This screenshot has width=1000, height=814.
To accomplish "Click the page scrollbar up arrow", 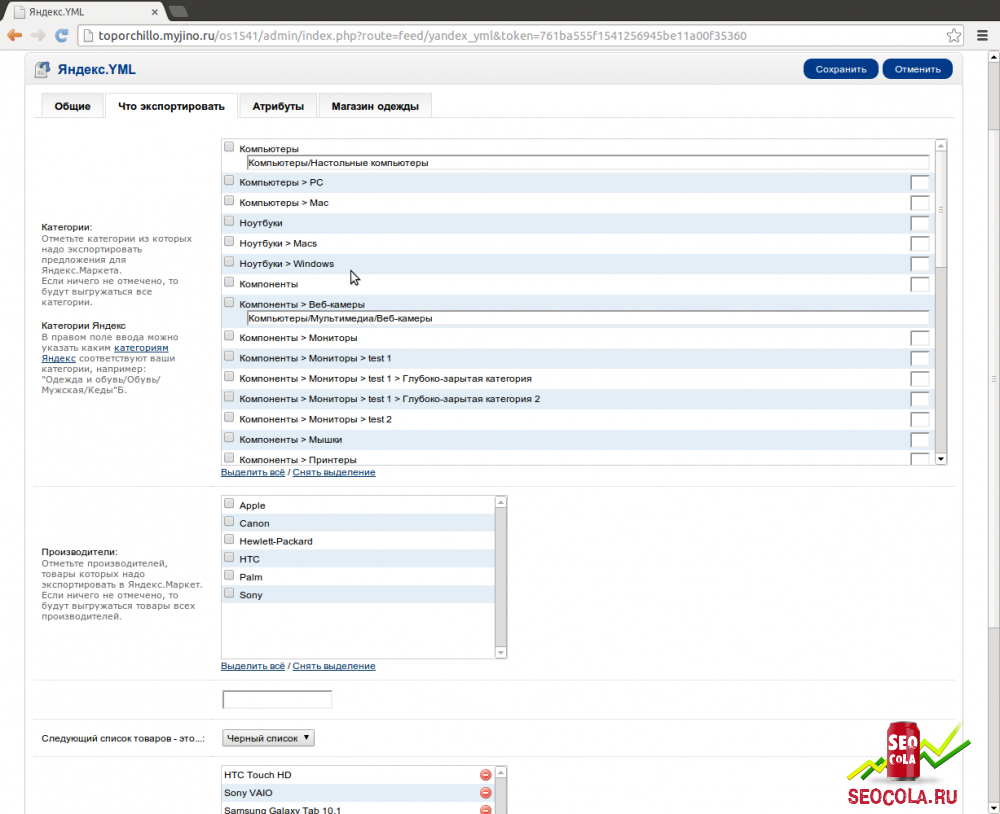I will click(994, 57).
